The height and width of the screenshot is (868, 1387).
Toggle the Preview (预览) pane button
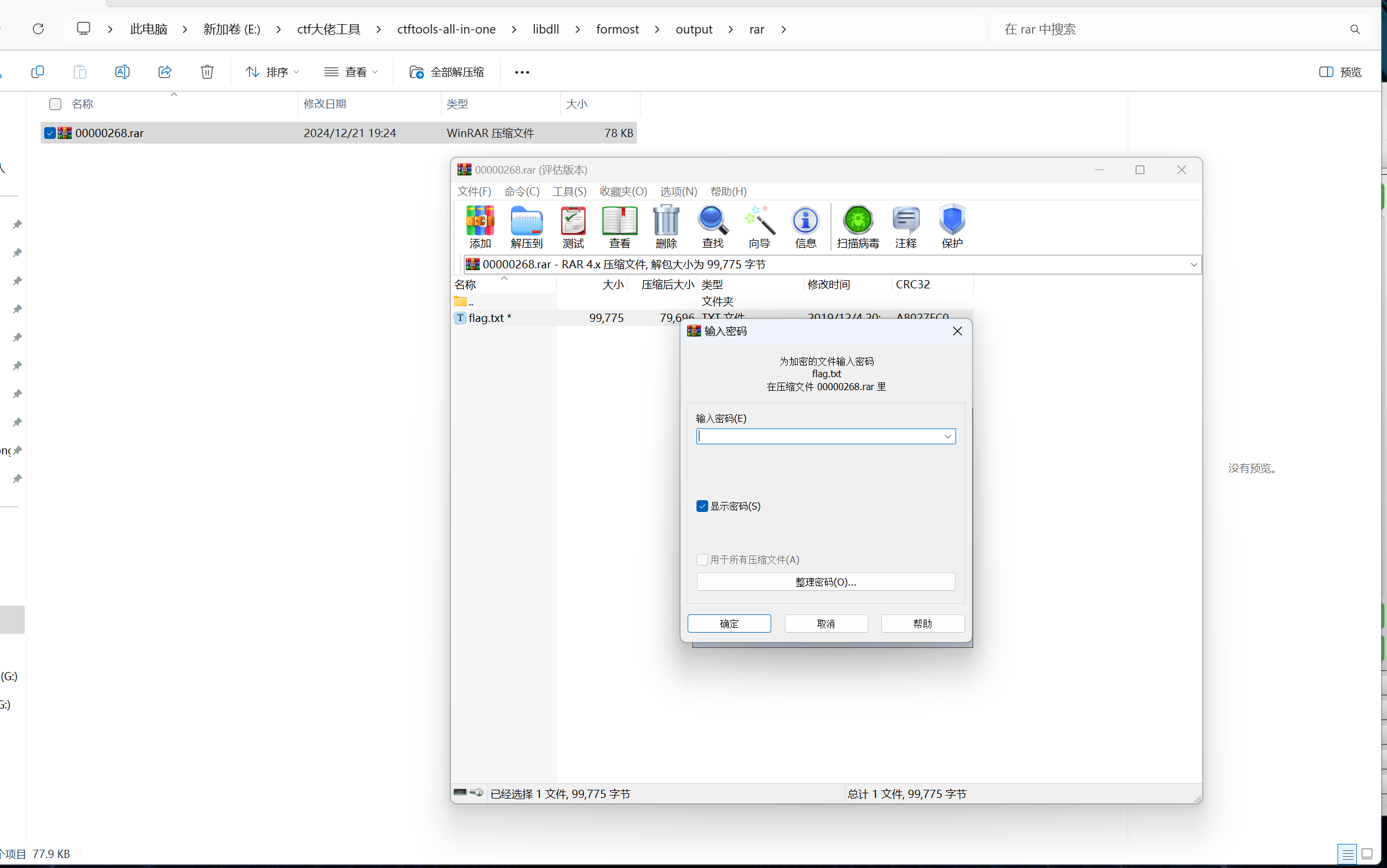(x=1340, y=72)
